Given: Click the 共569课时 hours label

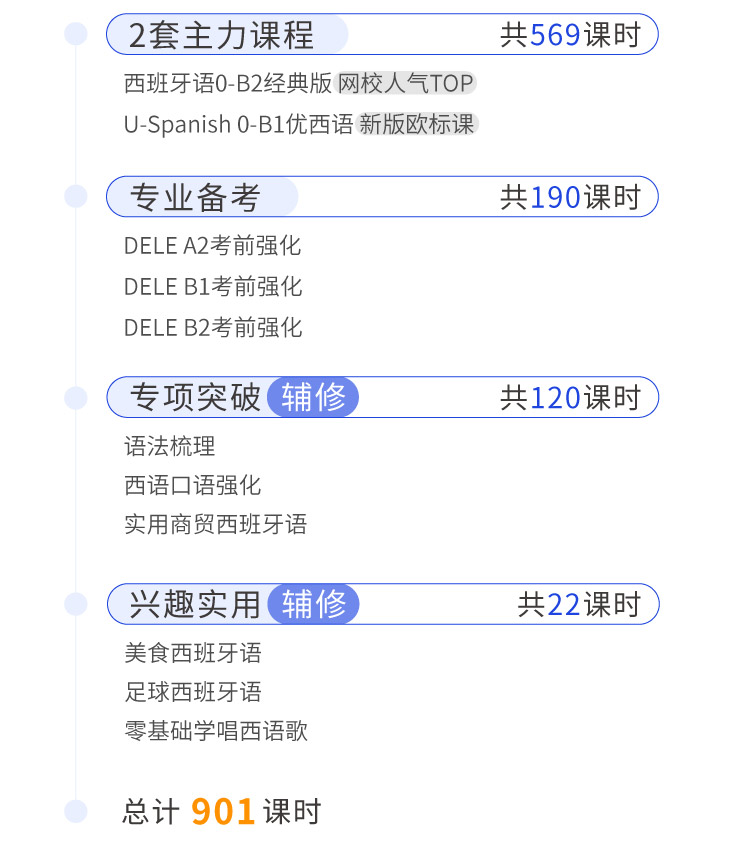Looking at the screenshot, I should [x=570, y=35].
